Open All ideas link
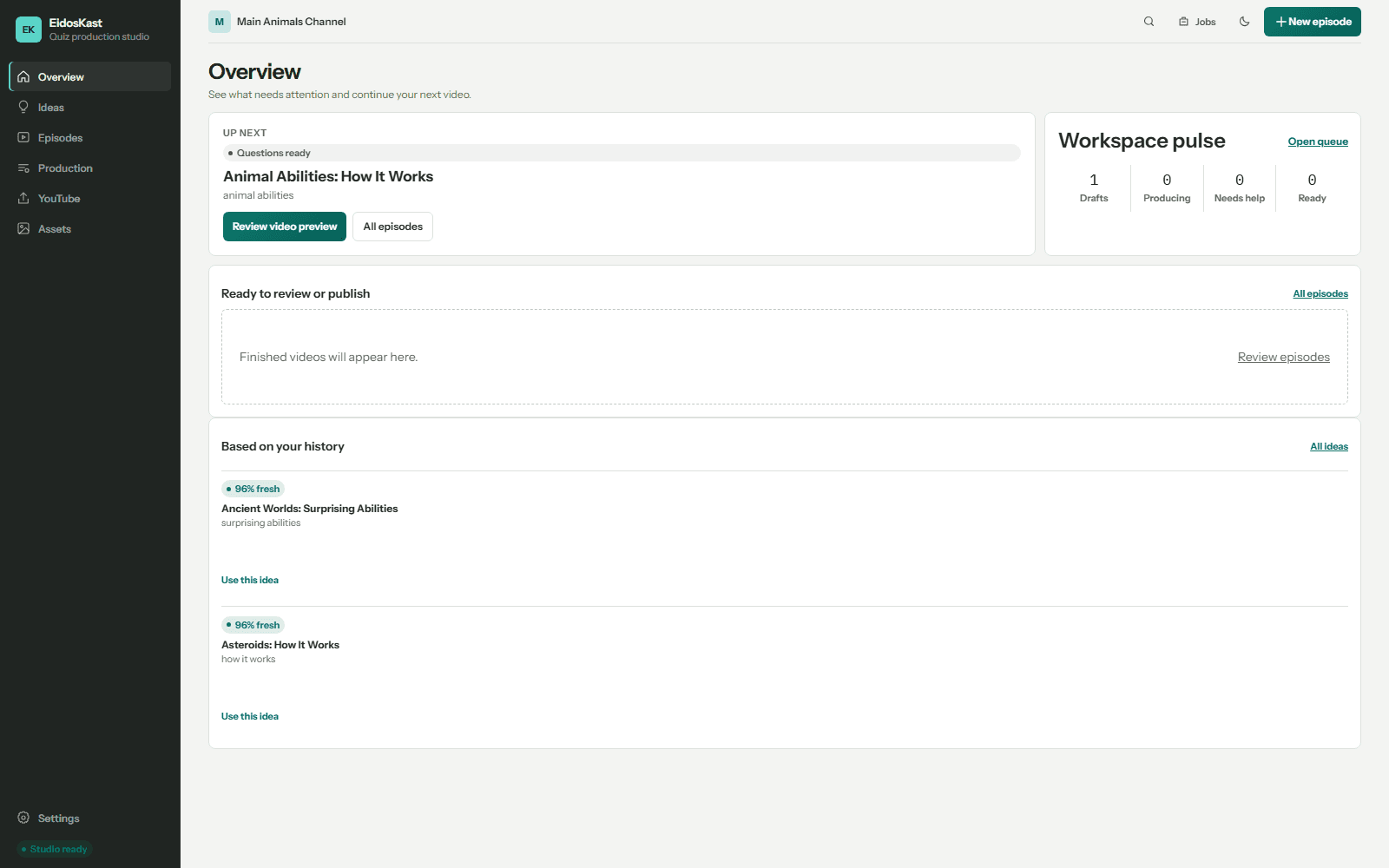The image size is (1389, 868). tap(1329, 446)
